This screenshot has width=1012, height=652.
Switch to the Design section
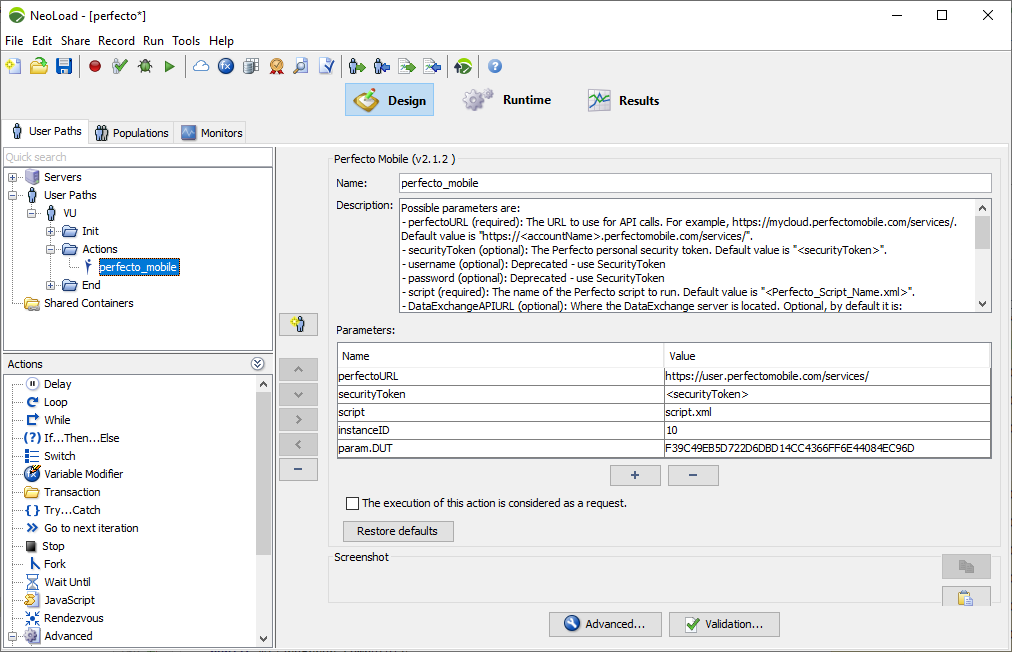(390, 100)
